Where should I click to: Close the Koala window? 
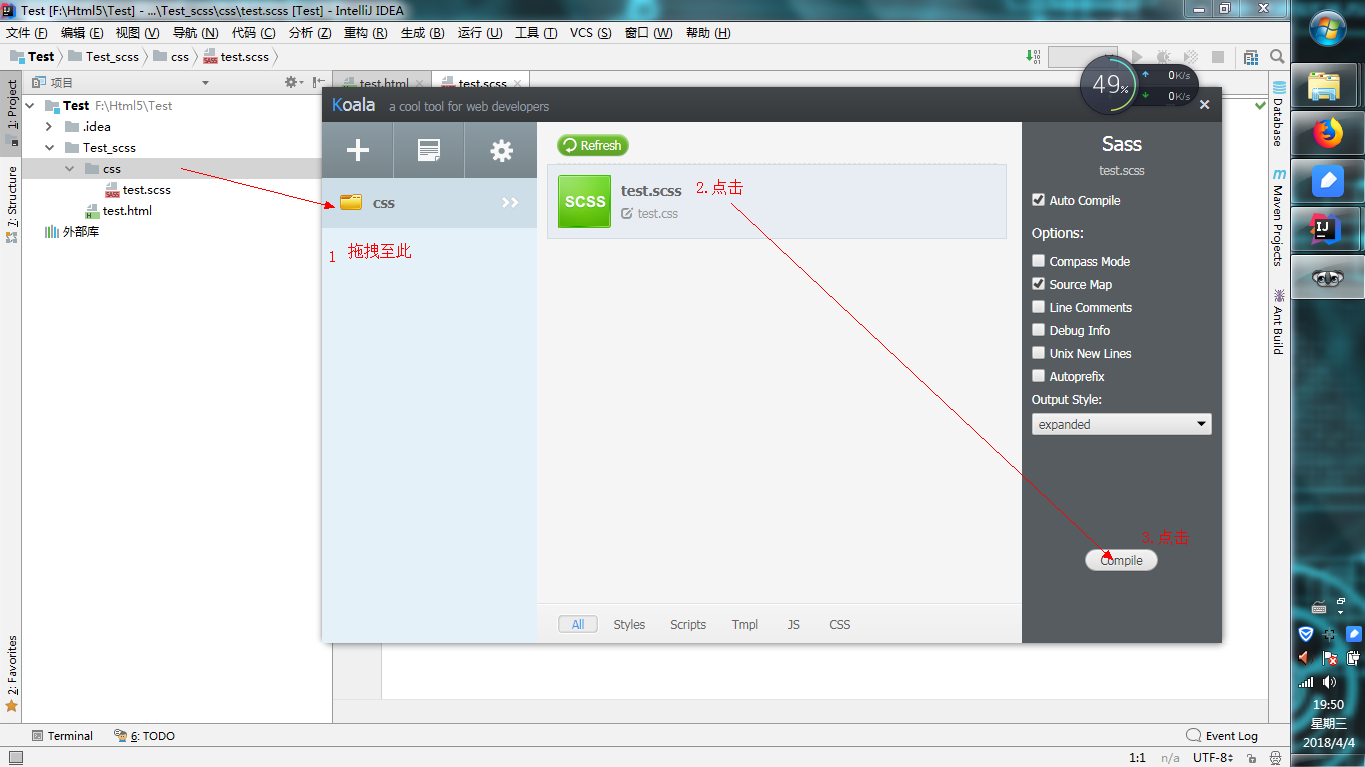coord(1204,104)
